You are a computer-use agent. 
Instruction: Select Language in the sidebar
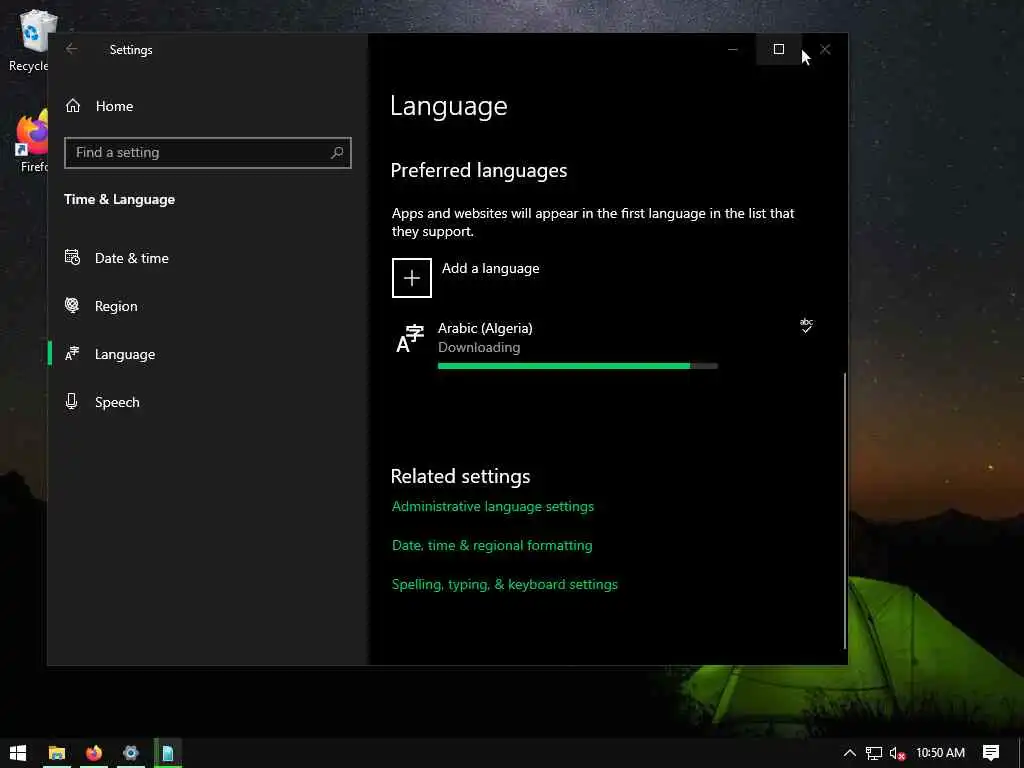[208, 354]
